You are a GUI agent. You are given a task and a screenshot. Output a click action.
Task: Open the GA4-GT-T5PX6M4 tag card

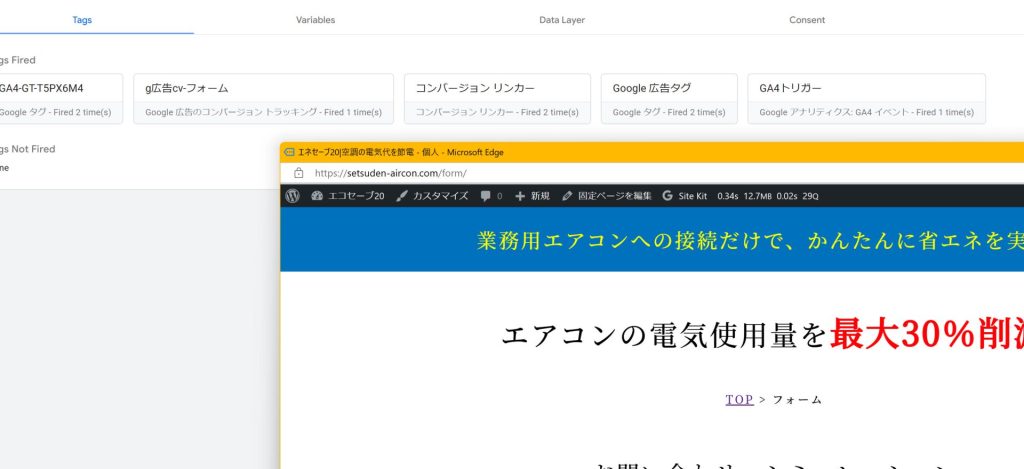(60, 98)
